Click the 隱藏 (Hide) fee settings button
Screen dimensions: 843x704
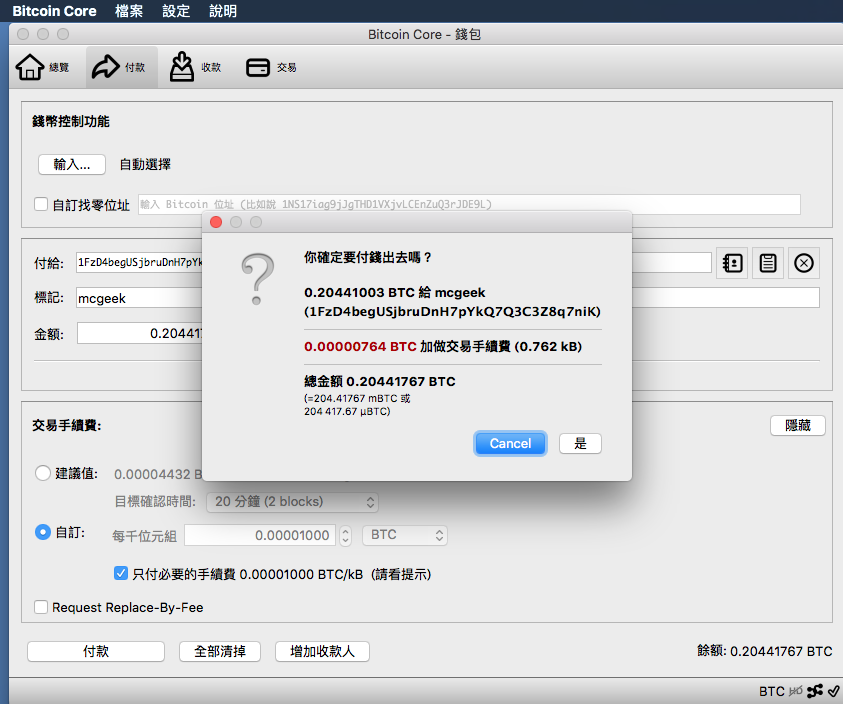click(798, 425)
